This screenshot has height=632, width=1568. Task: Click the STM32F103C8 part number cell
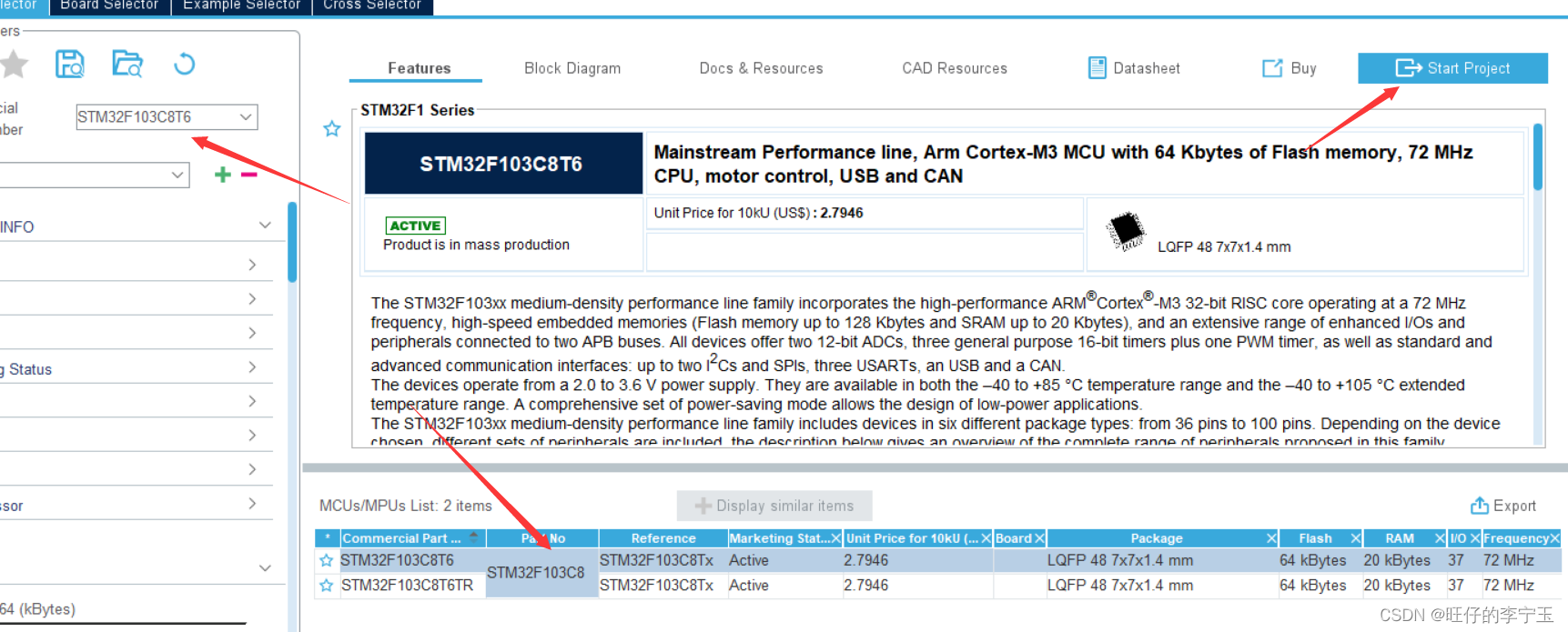tap(541, 573)
